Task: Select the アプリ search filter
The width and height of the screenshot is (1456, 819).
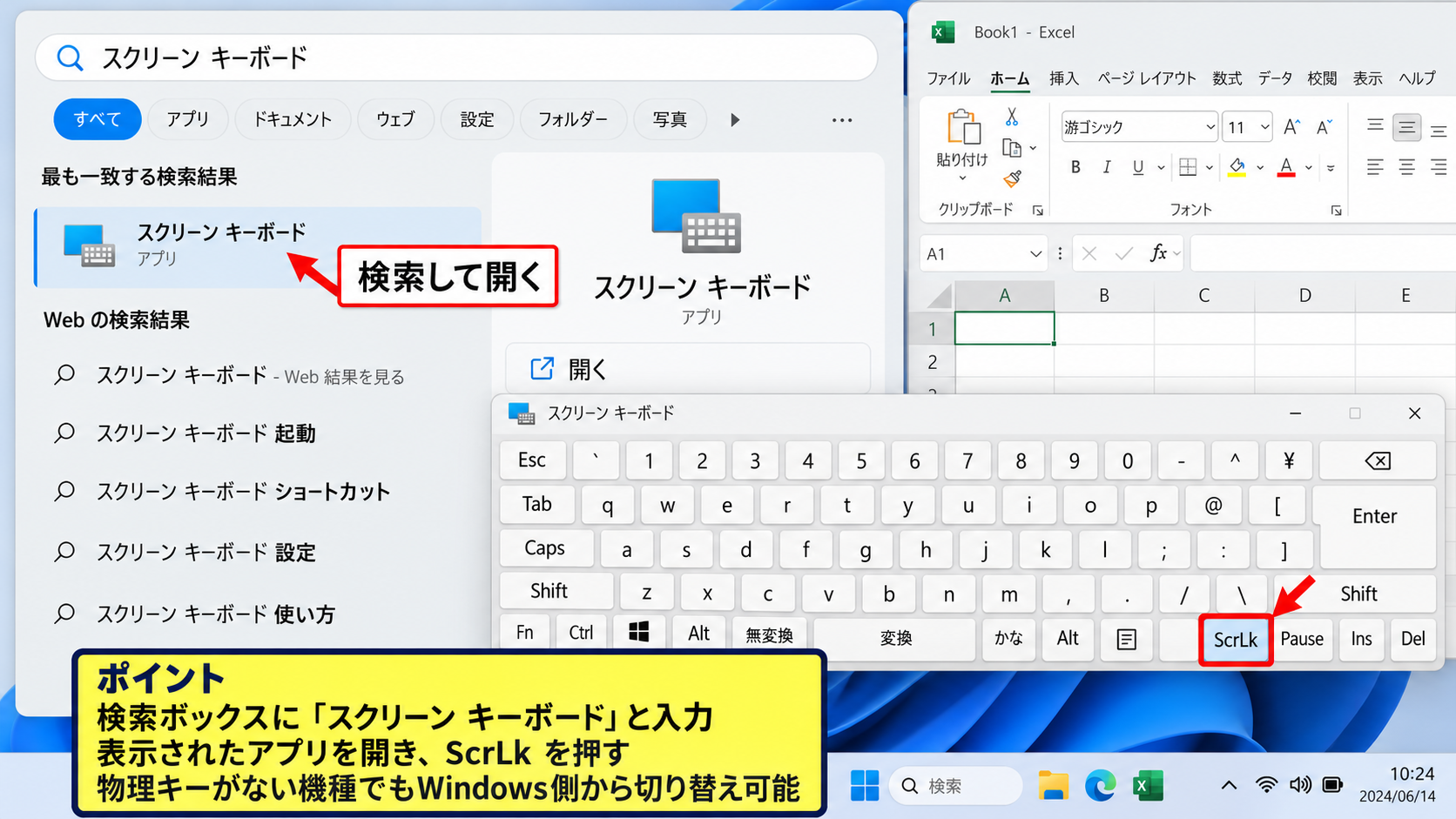Action: tap(188, 119)
